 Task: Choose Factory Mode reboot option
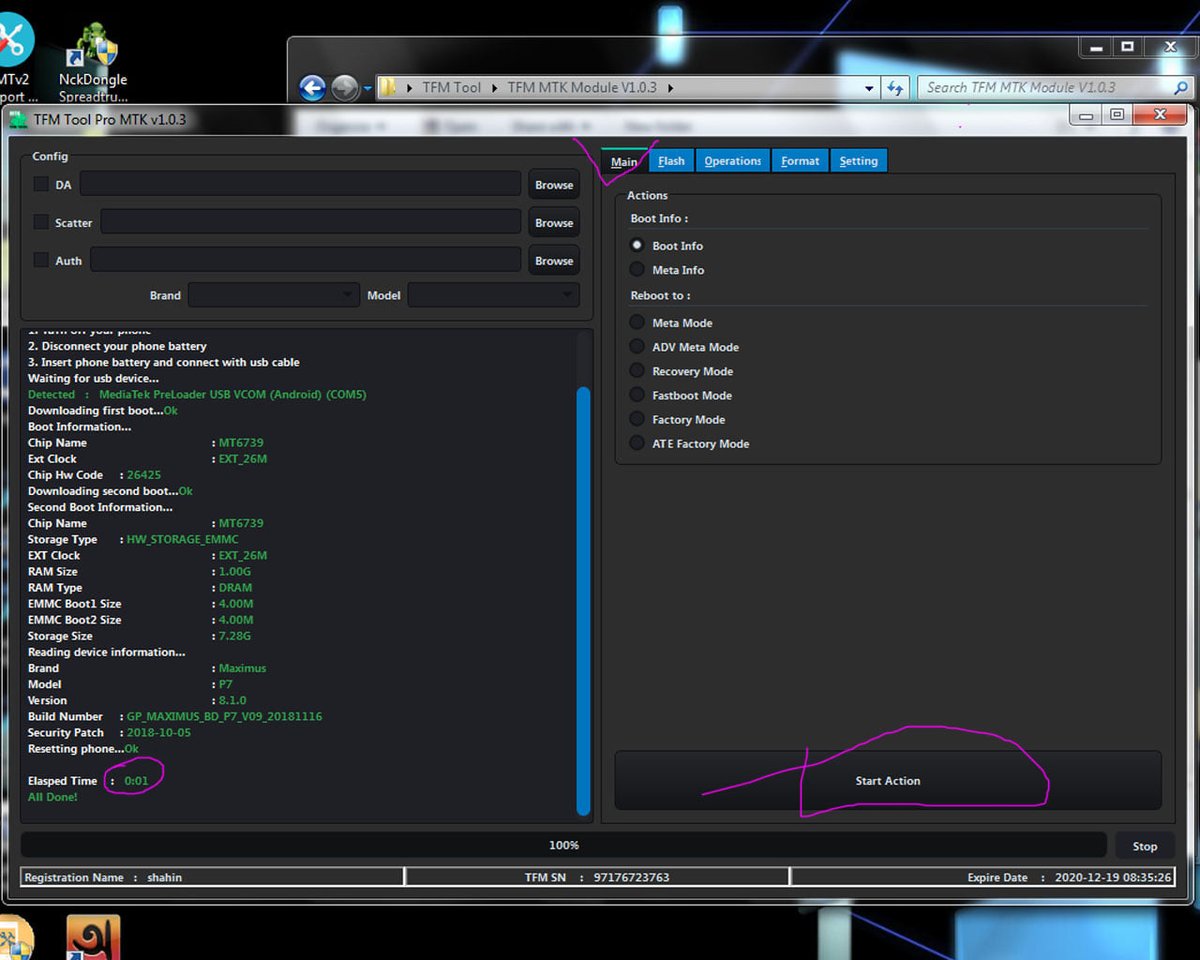click(x=637, y=419)
